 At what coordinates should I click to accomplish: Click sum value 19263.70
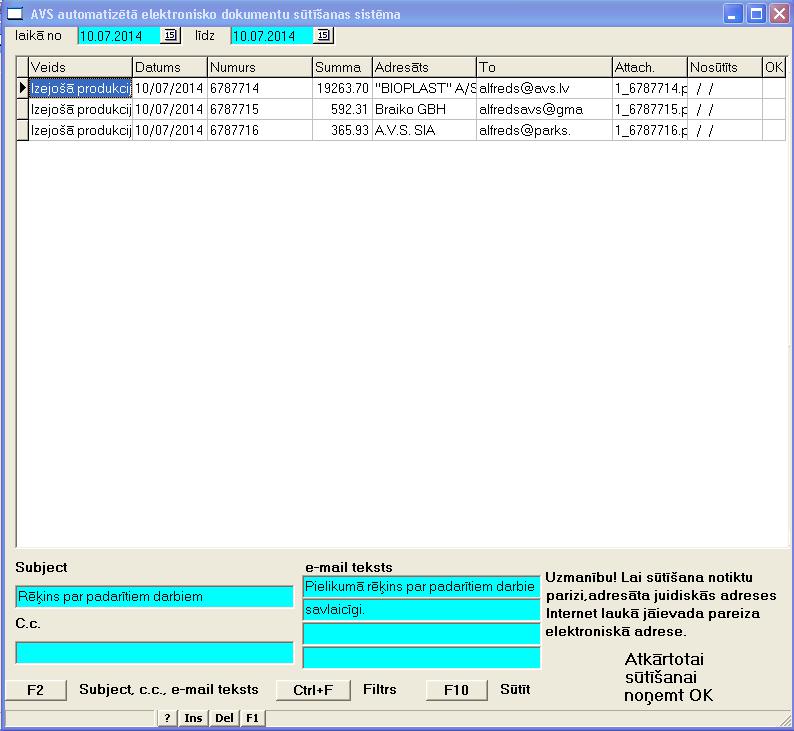pos(342,88)
